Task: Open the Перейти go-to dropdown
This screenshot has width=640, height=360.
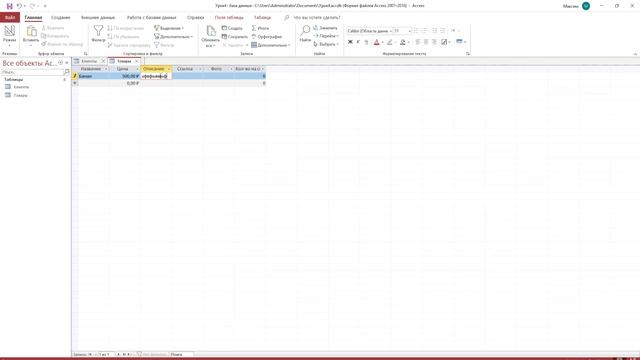Action: pos(326,36)
